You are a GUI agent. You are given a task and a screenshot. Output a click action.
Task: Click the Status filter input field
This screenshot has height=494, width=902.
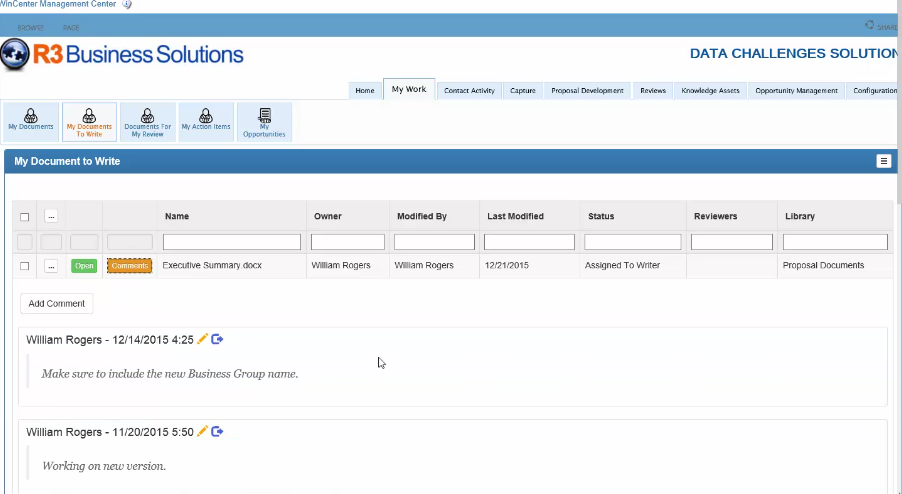click(x=633, y=242)
